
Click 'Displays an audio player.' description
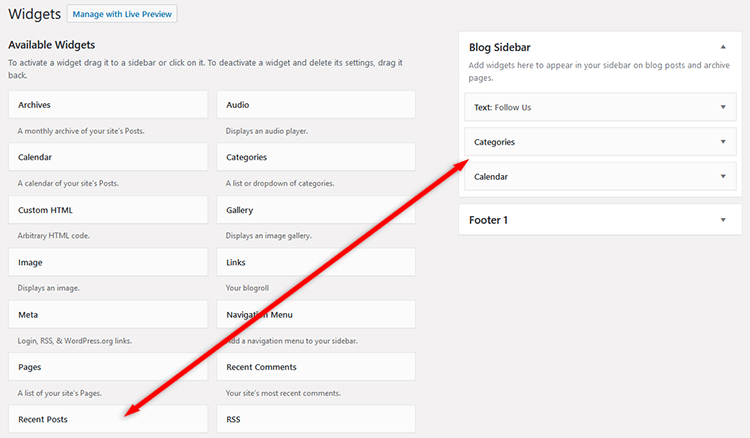[266, 131]
